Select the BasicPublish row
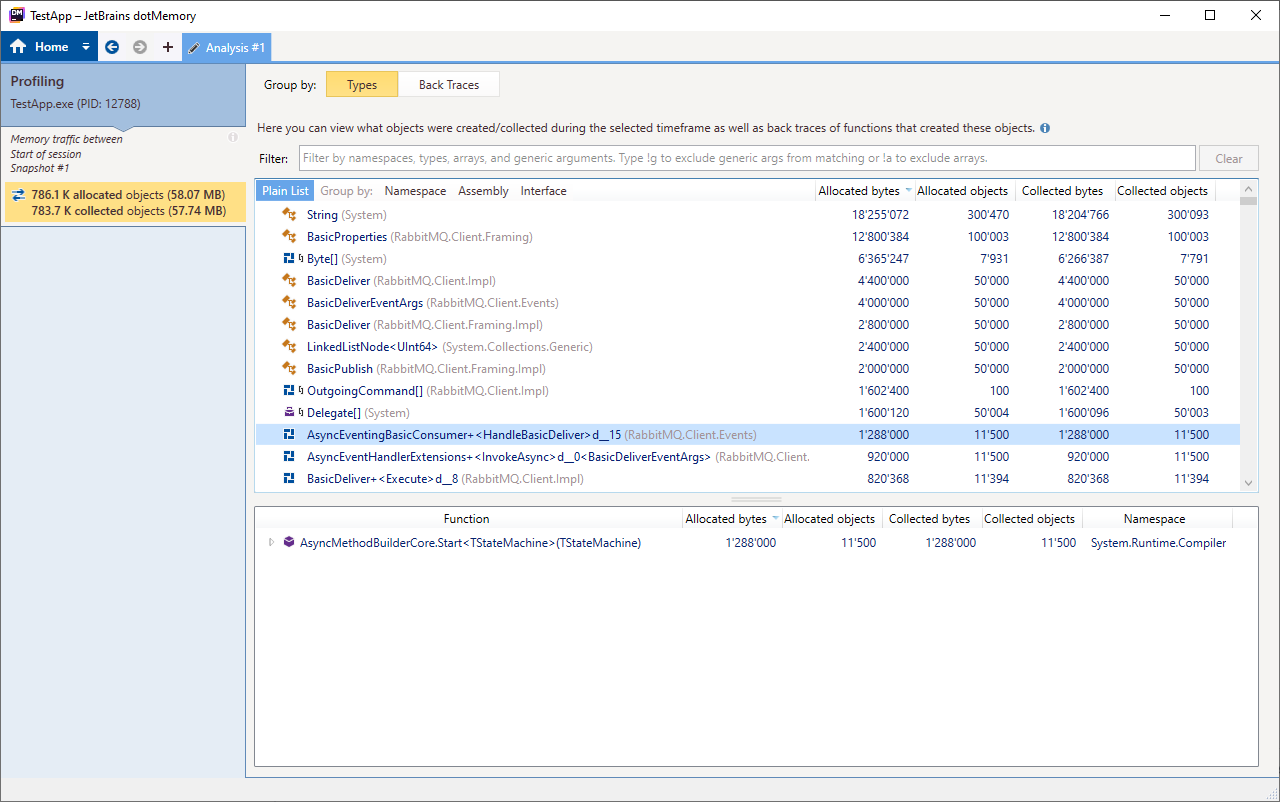The width and height of the screenshot is (1280, 802). [747, 369]
